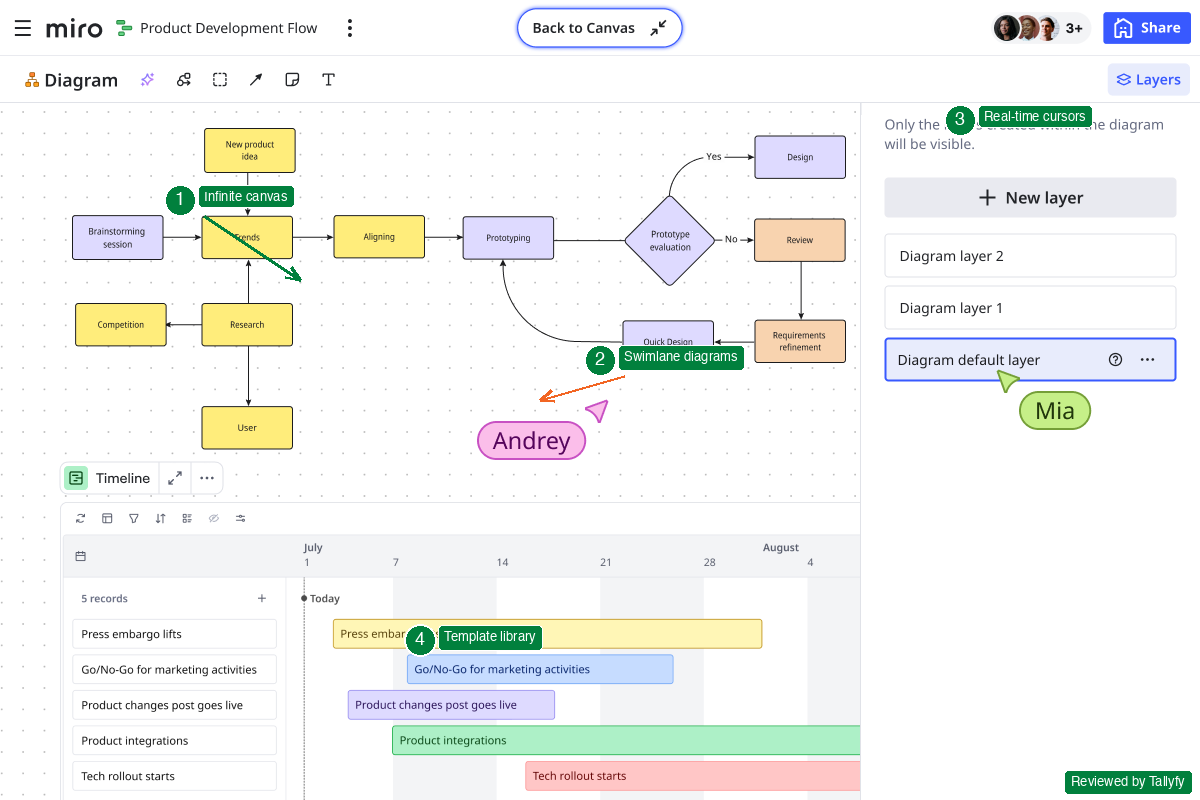Open the AI diagramming sparkle tool
The height and width of the screenshot is (800, 1200).
[x=147, y=79]
